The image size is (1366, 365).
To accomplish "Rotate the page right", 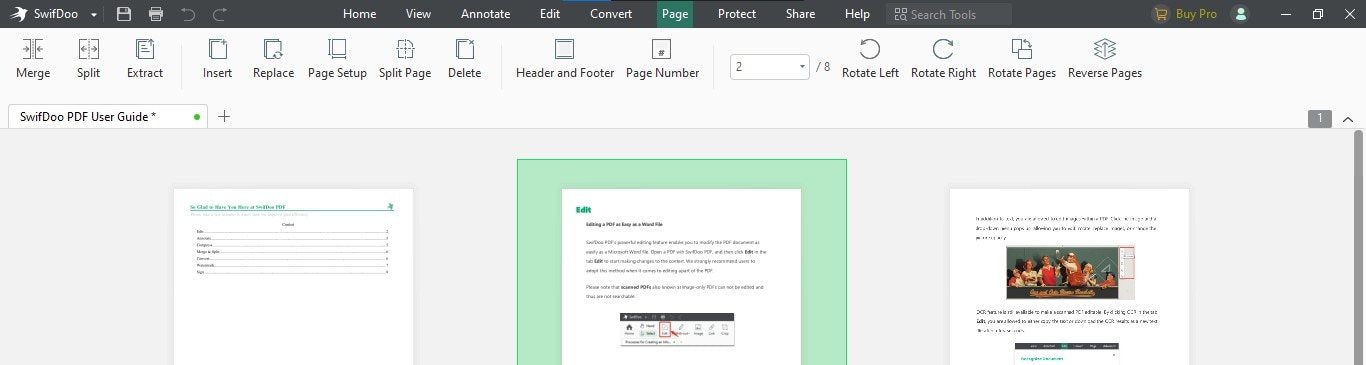I will point(943,49).
